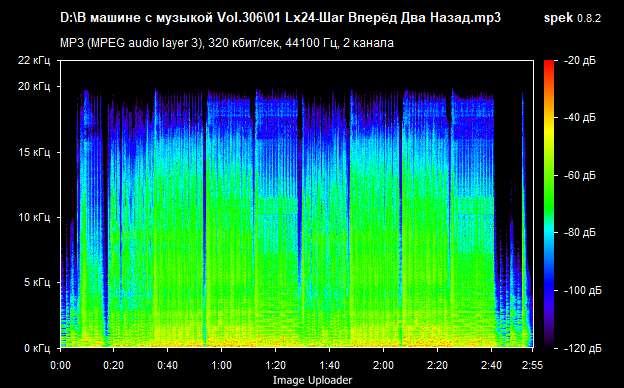Click the 22 кГц frequency axis label
Image resolution: width=624 pixels, height=388 pixels.
pyautogui.click(x=35, y=60)
